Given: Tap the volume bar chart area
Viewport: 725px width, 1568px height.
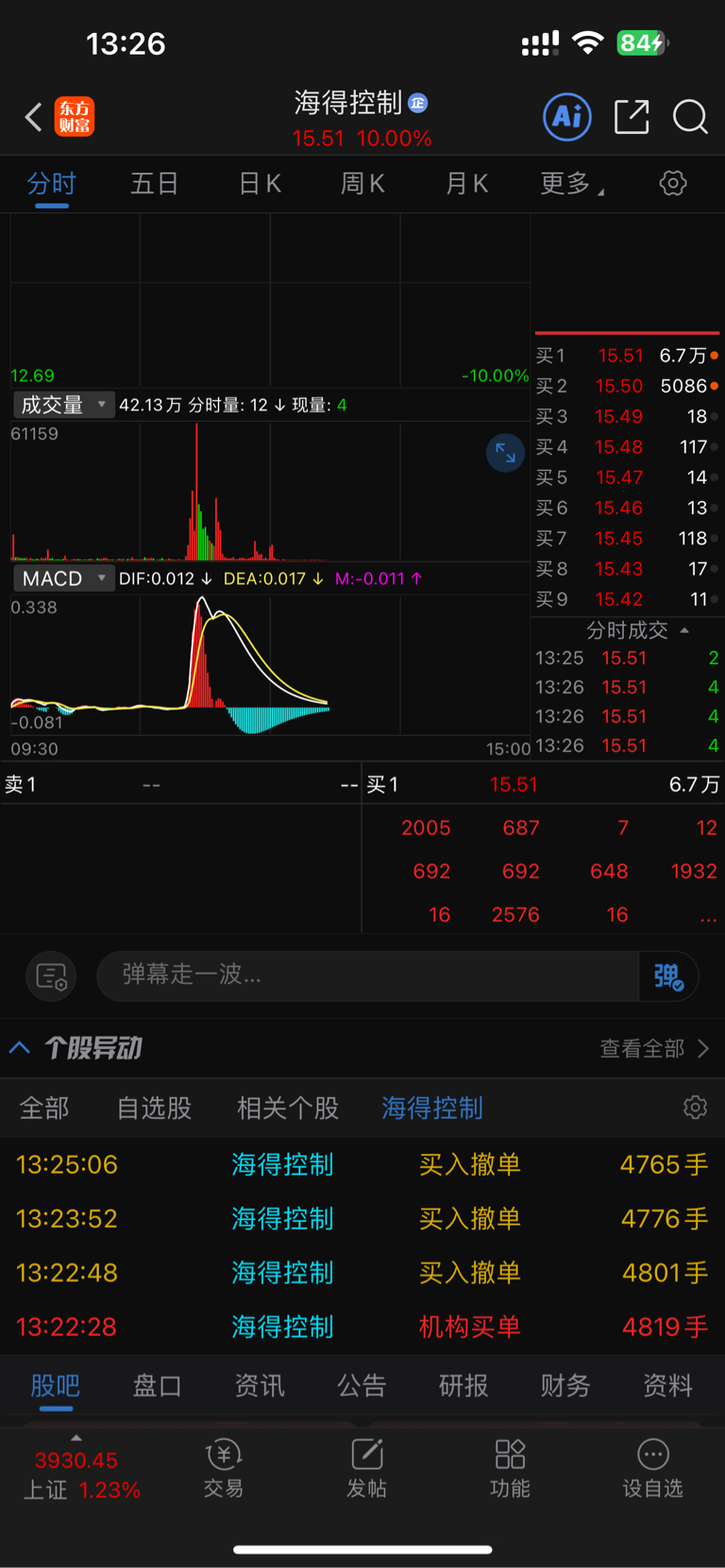Looking at the screenshot, I should coord(270,491).
